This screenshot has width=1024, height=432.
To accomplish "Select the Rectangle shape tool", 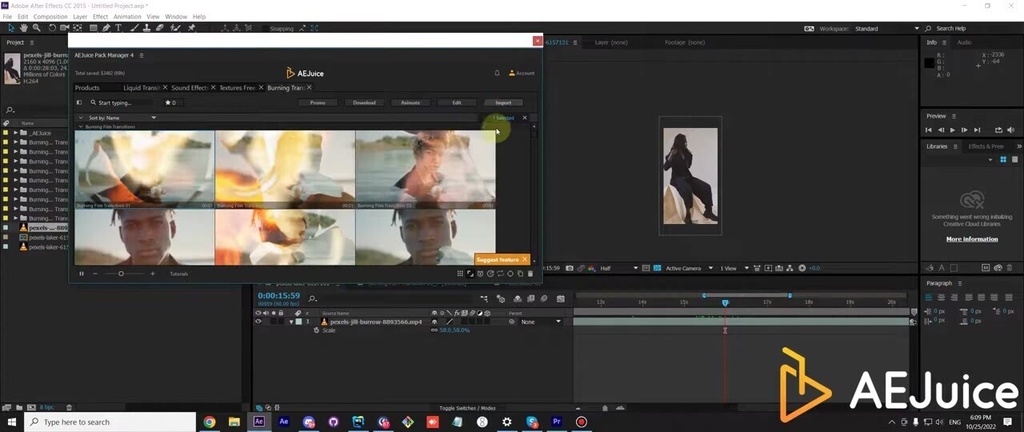I will [x=93, y=28].
